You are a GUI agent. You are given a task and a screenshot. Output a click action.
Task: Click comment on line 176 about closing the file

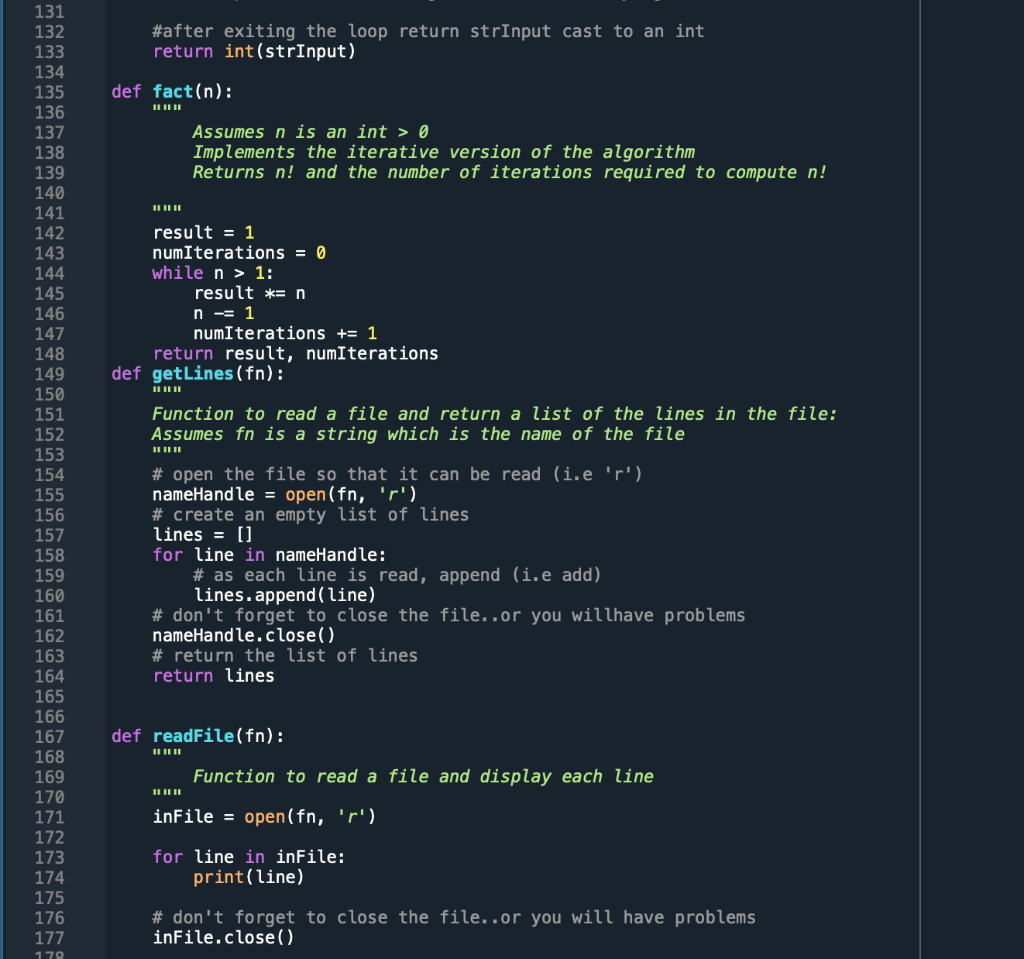pyautogui.click(x=454, y=918)
